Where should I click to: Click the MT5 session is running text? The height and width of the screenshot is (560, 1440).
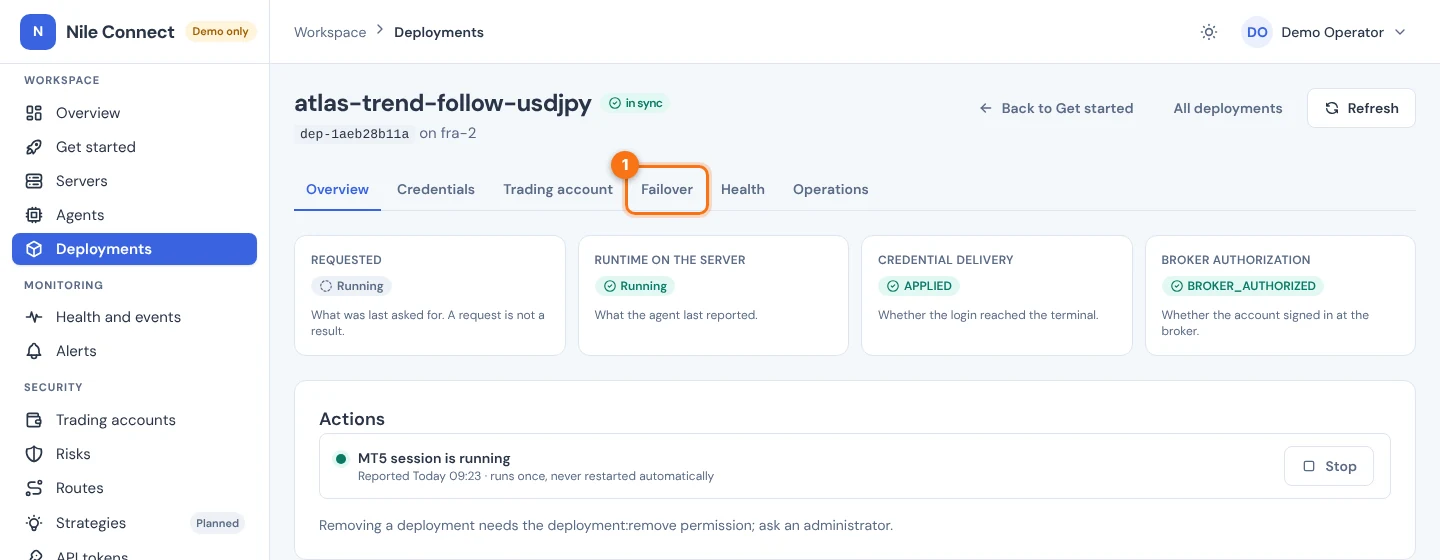[434, 458]
